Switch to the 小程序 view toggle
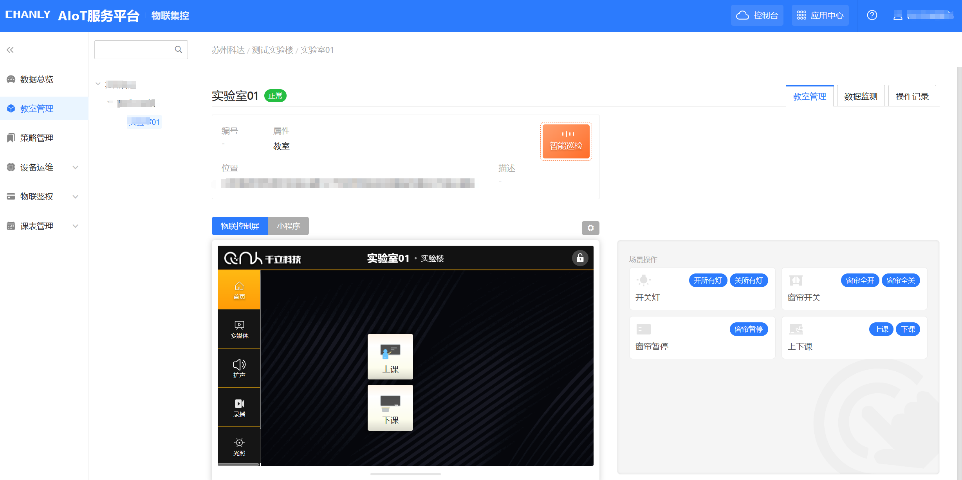Image resolution: width=962 pixels, height=480 pixels. (289, 226)
